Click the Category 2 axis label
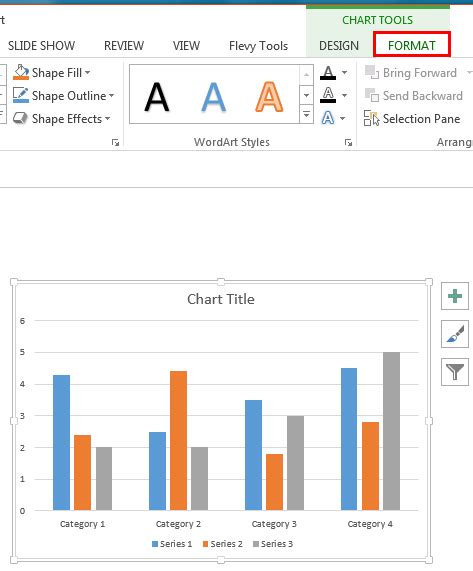The width and height of the screenshot is (473, 571). point(178,524)
